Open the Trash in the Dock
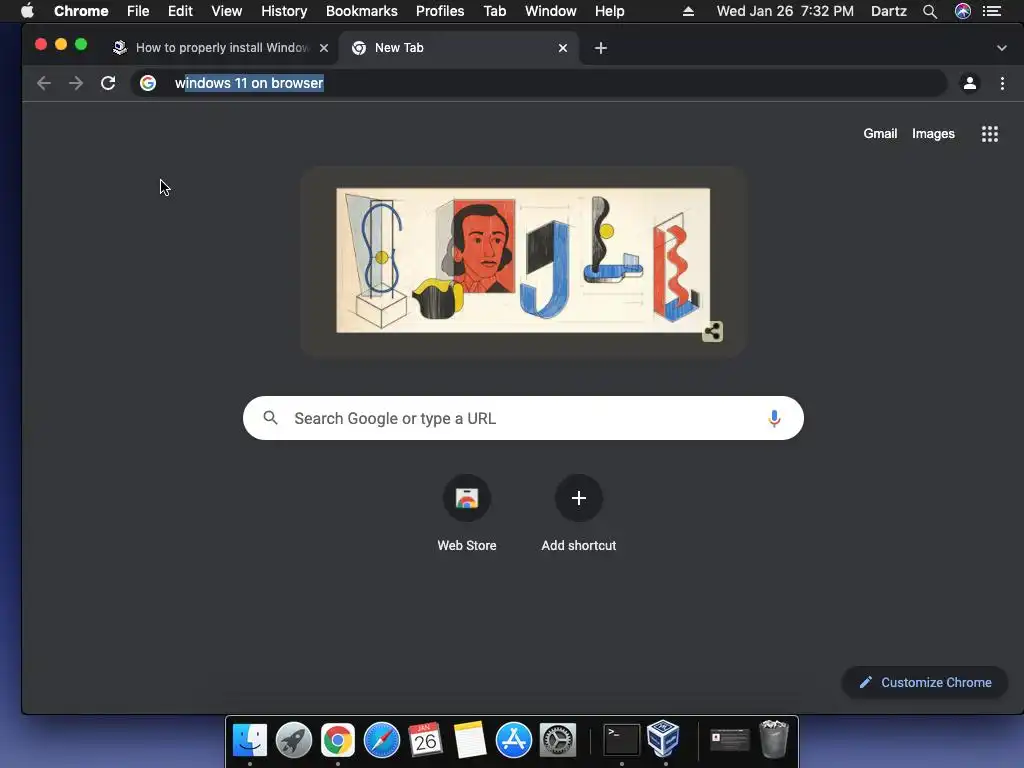 click(x=774, y=739)
